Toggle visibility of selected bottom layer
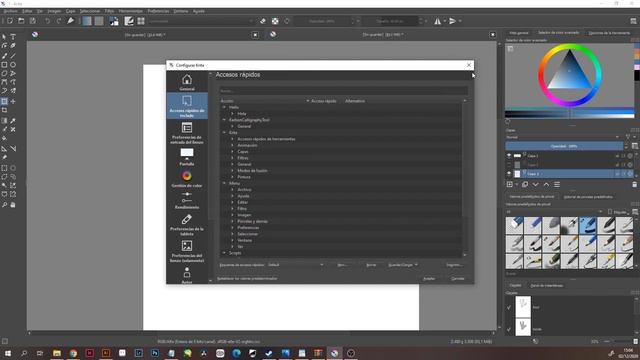The image size is (640, 360). pos(509,174)
